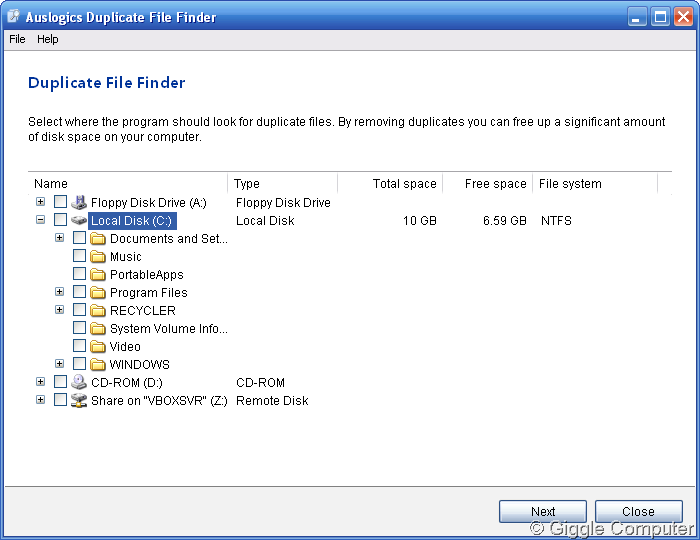Enable the Program Files checkbox
The width and height of the screenshot is (700, 540).
click(x=79, y=291)
